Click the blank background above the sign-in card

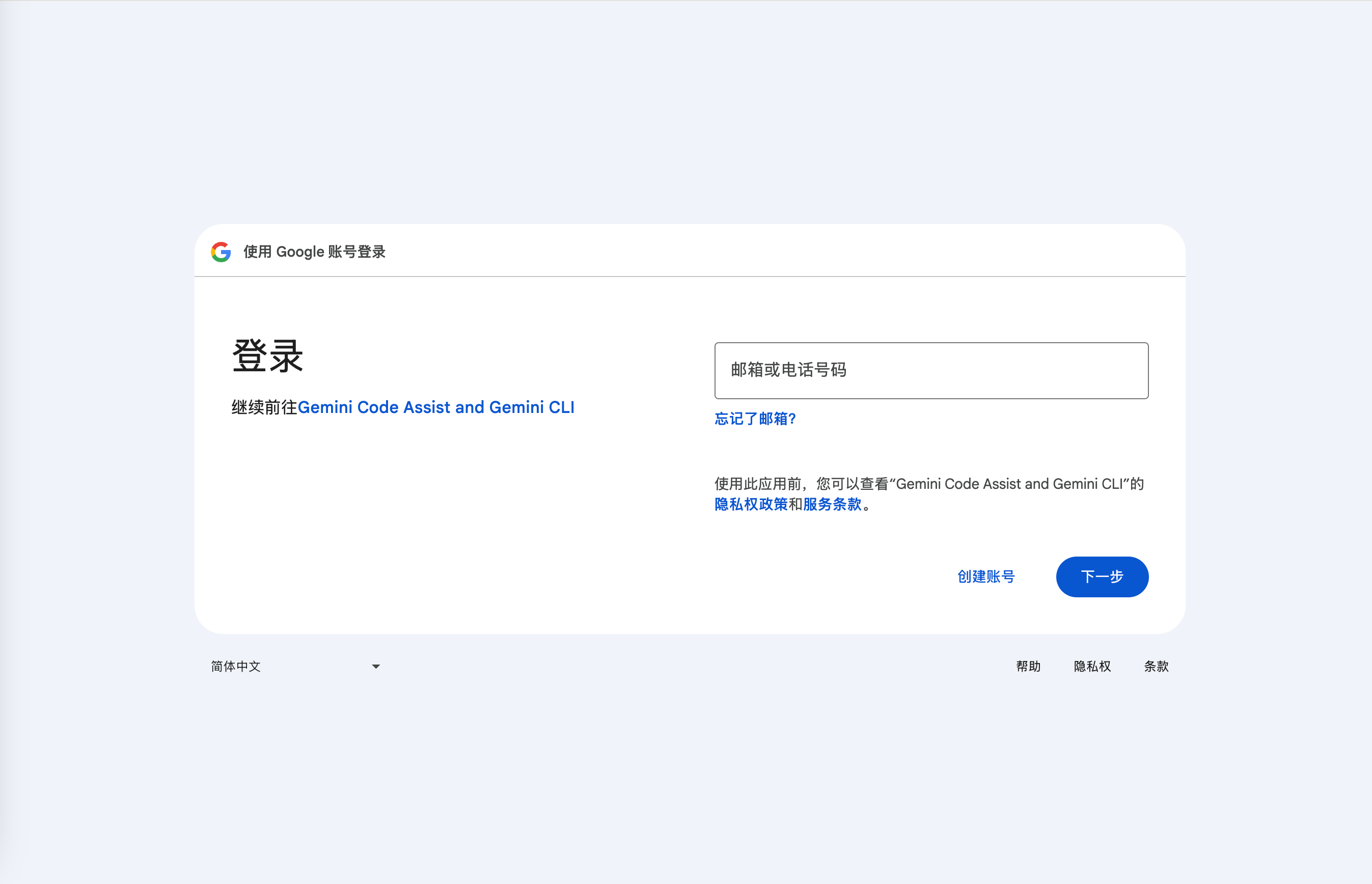click(689, 115)
